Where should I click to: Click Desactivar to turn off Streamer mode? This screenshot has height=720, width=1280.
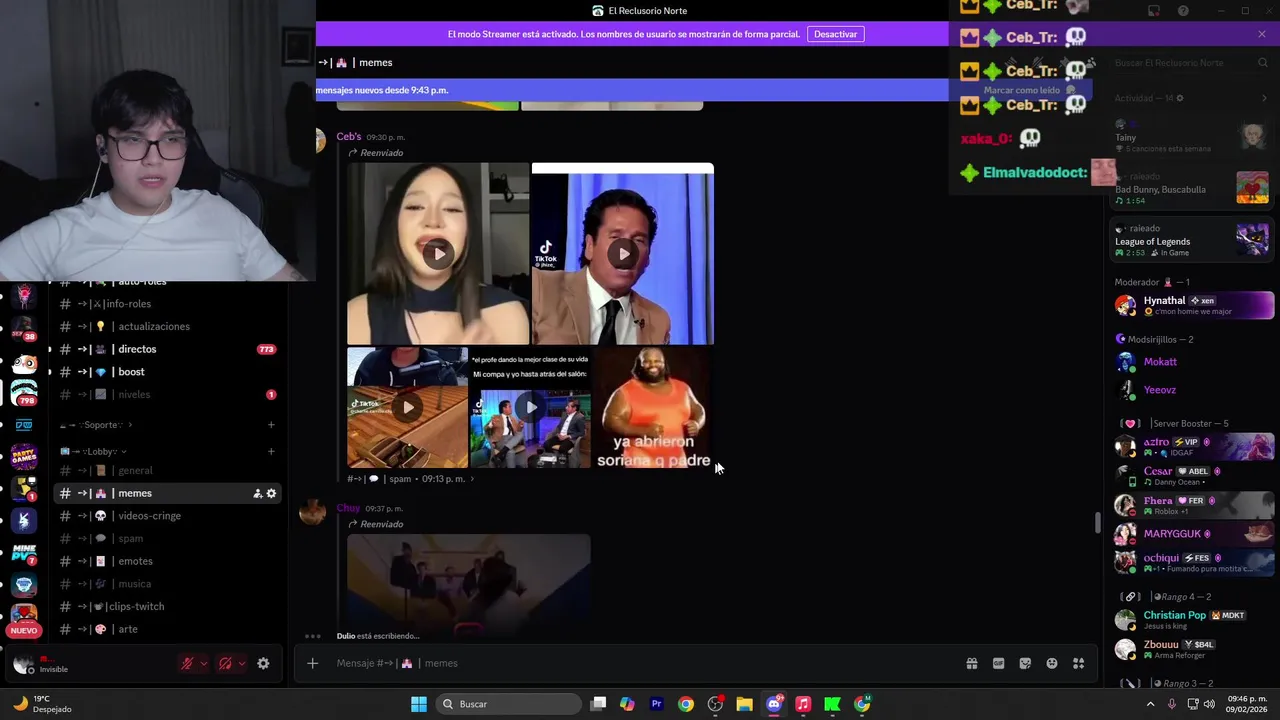click(835, 34)
